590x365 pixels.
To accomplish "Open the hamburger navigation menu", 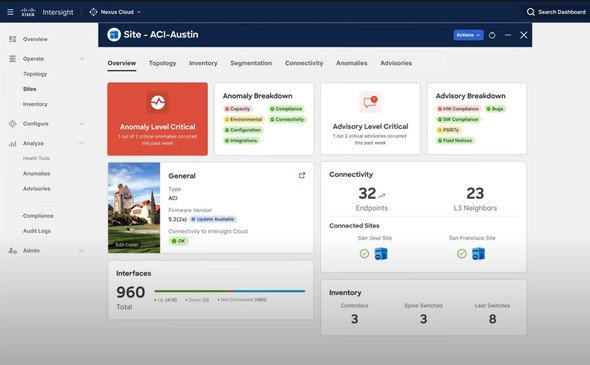I will coord(11,12).
